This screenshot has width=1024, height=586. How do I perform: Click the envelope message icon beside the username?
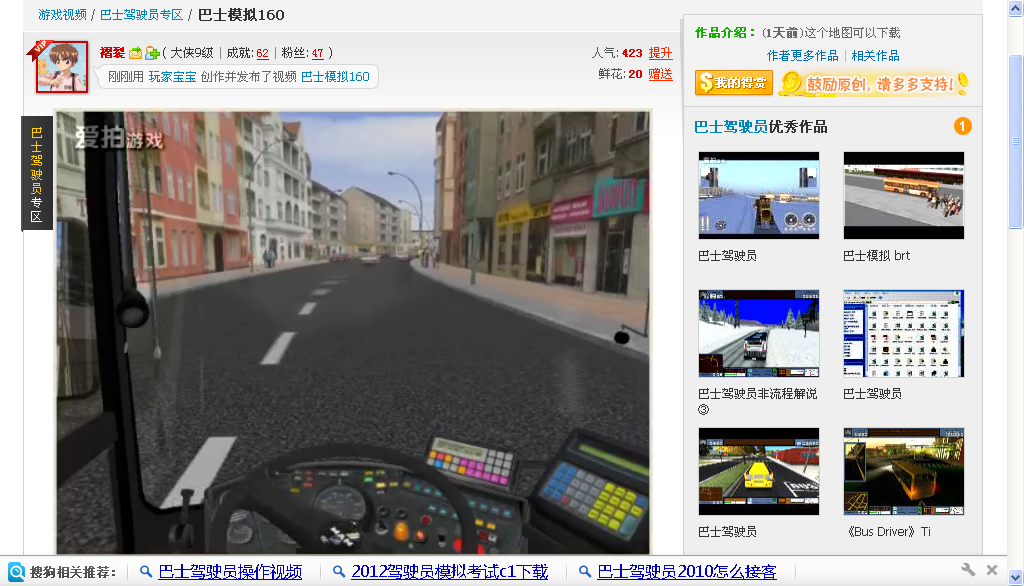[x=135, y=53]
